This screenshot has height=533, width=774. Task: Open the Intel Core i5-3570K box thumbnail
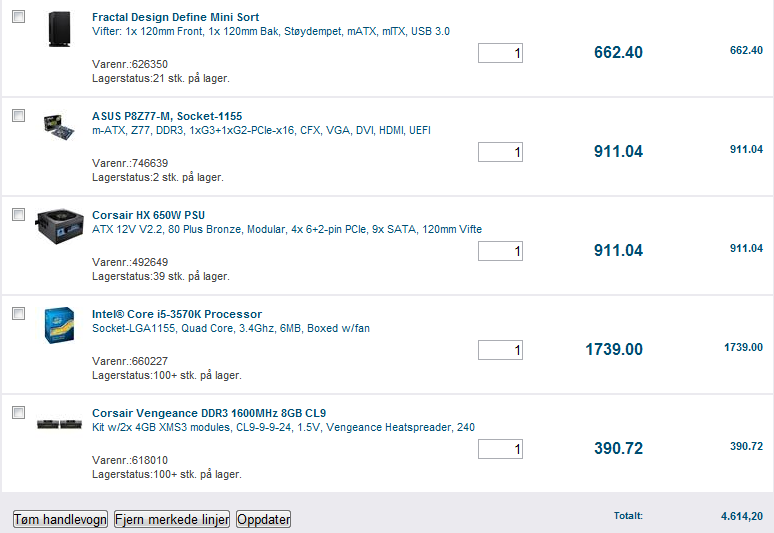coord(59,325)
